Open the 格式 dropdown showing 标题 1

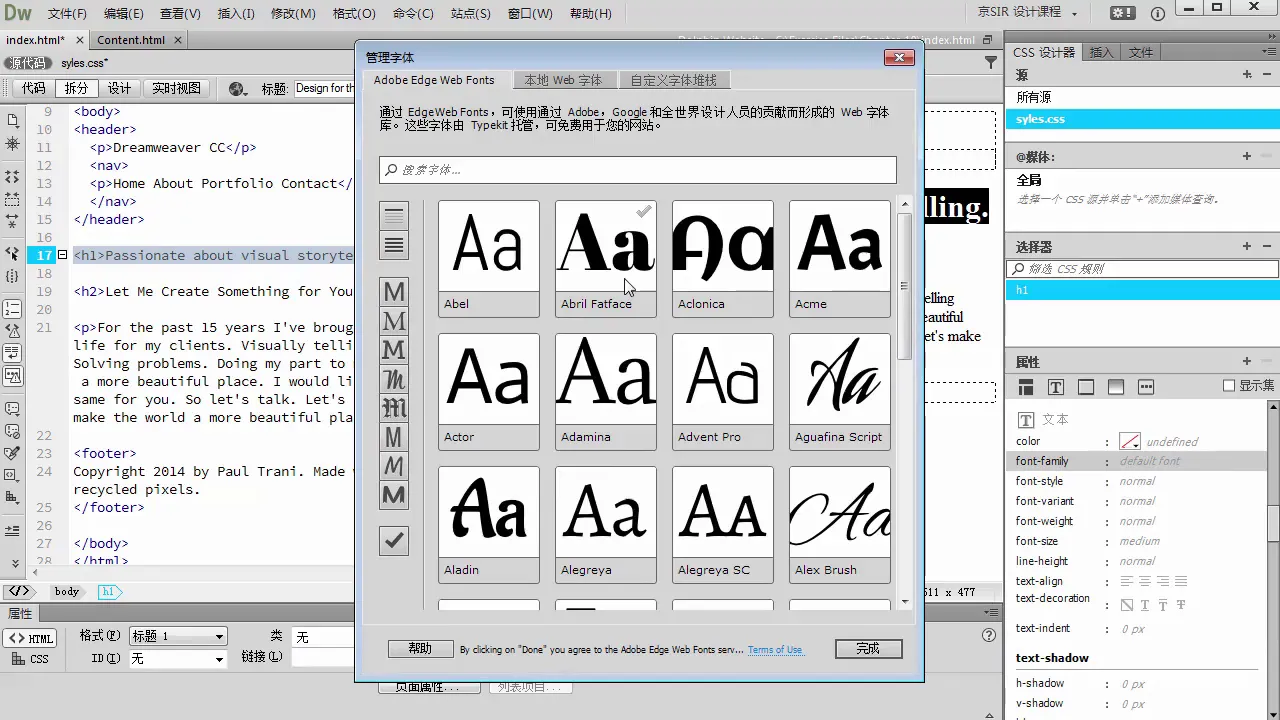coord(178,636)
